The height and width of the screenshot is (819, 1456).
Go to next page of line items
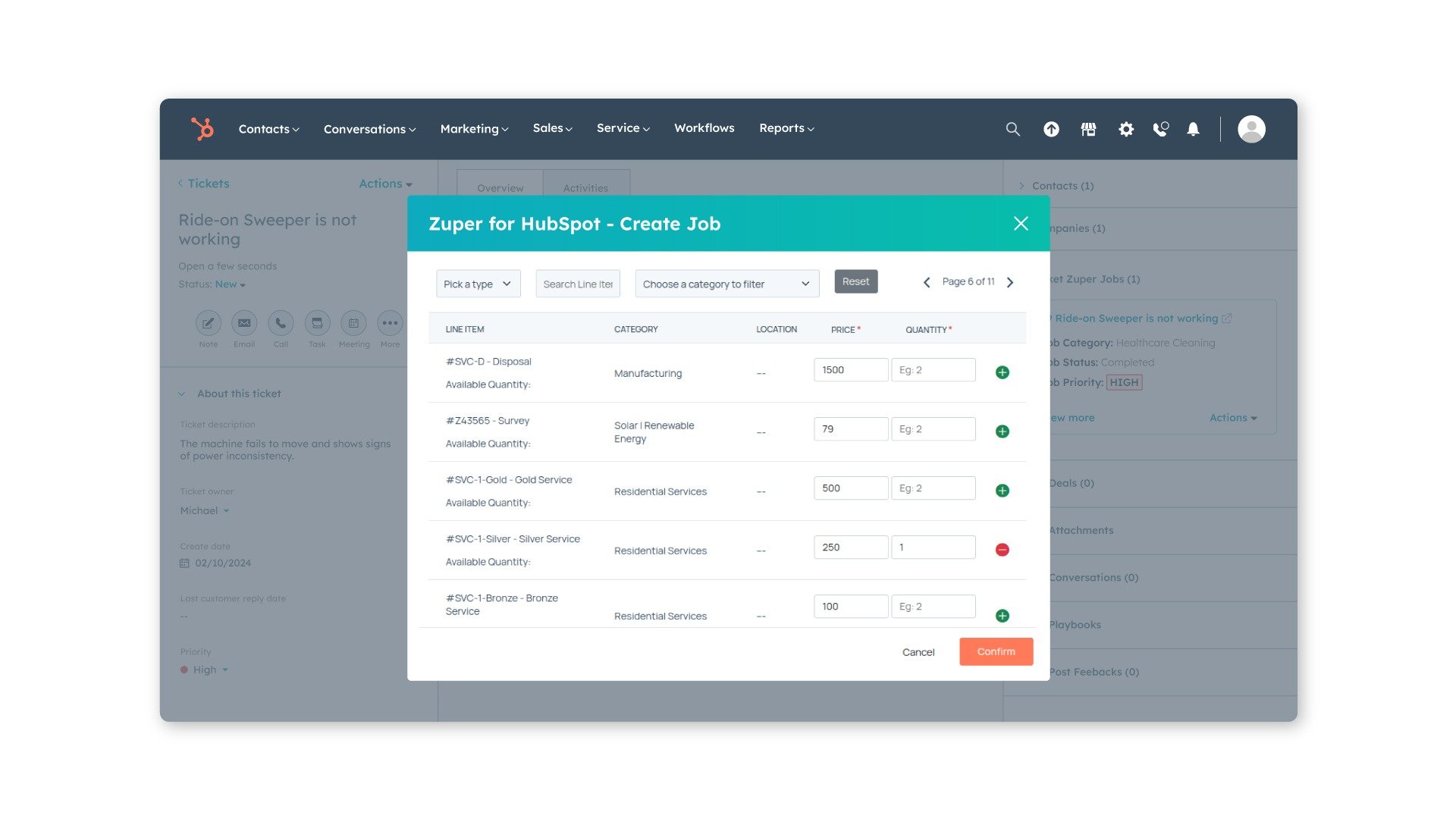tap(1010, 283)
